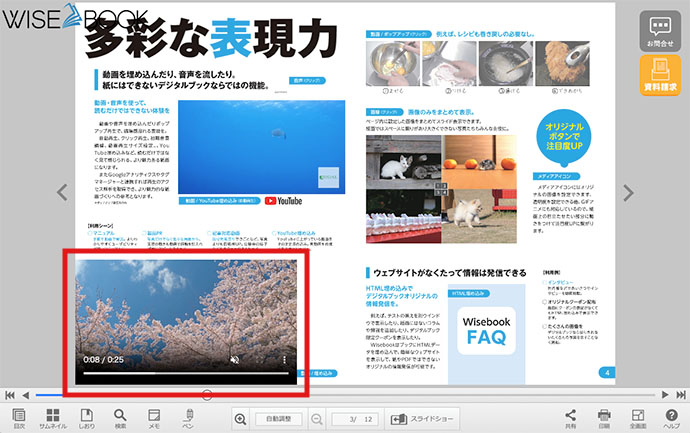Open the 共有 share options
Viewport: 690px width, 433px height.
pos(570,418)
